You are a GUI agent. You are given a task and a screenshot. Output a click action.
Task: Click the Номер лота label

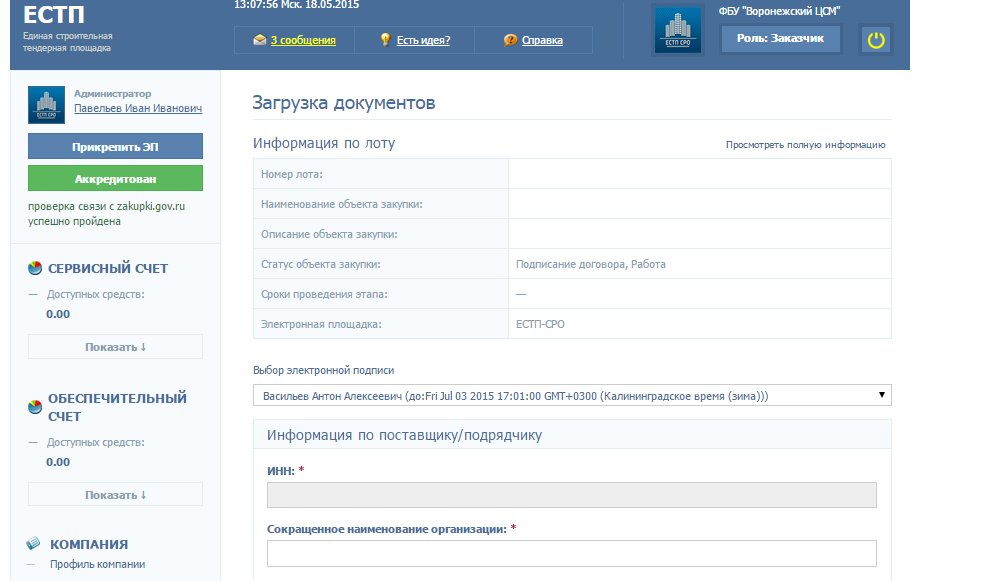pyautogui.click(x=292, y=174)
